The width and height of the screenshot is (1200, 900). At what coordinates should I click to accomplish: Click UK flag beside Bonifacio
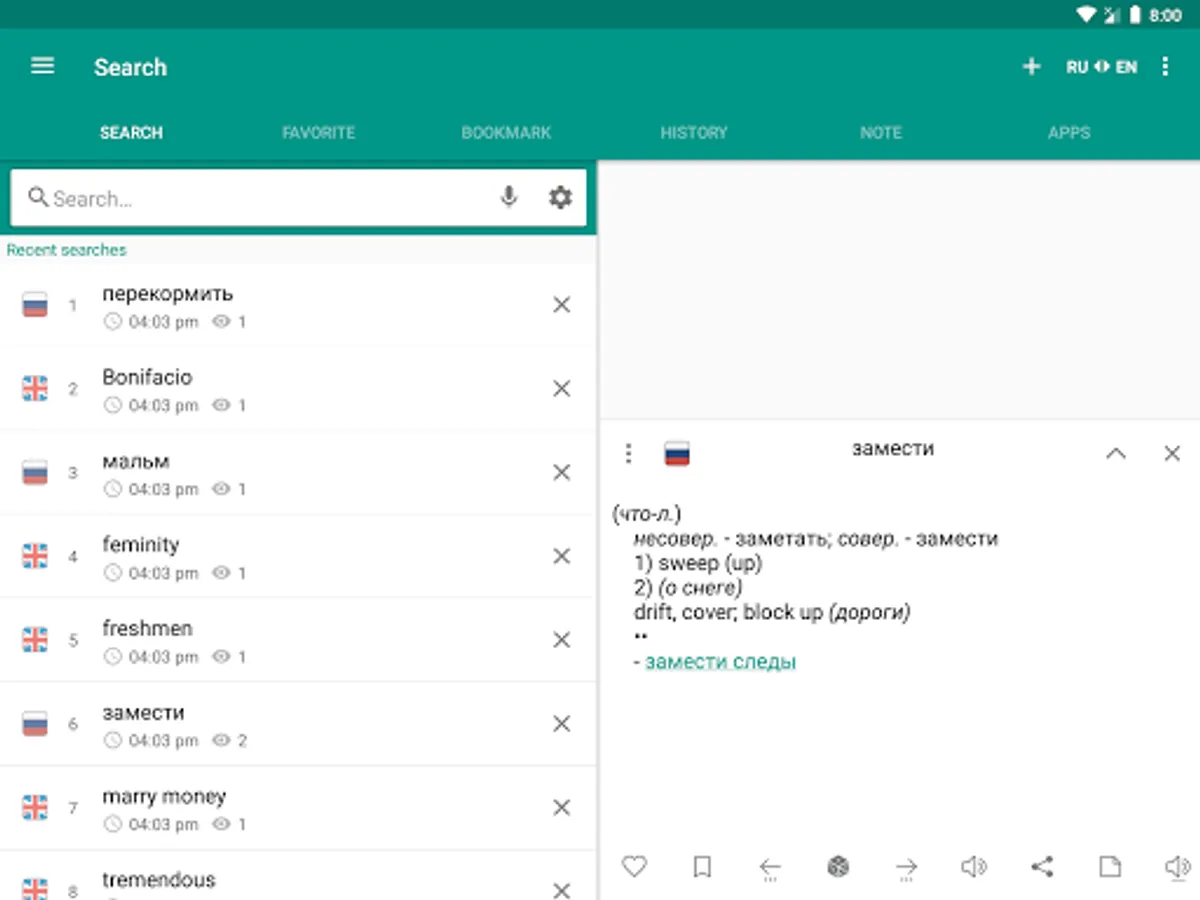tap(35, 389)
